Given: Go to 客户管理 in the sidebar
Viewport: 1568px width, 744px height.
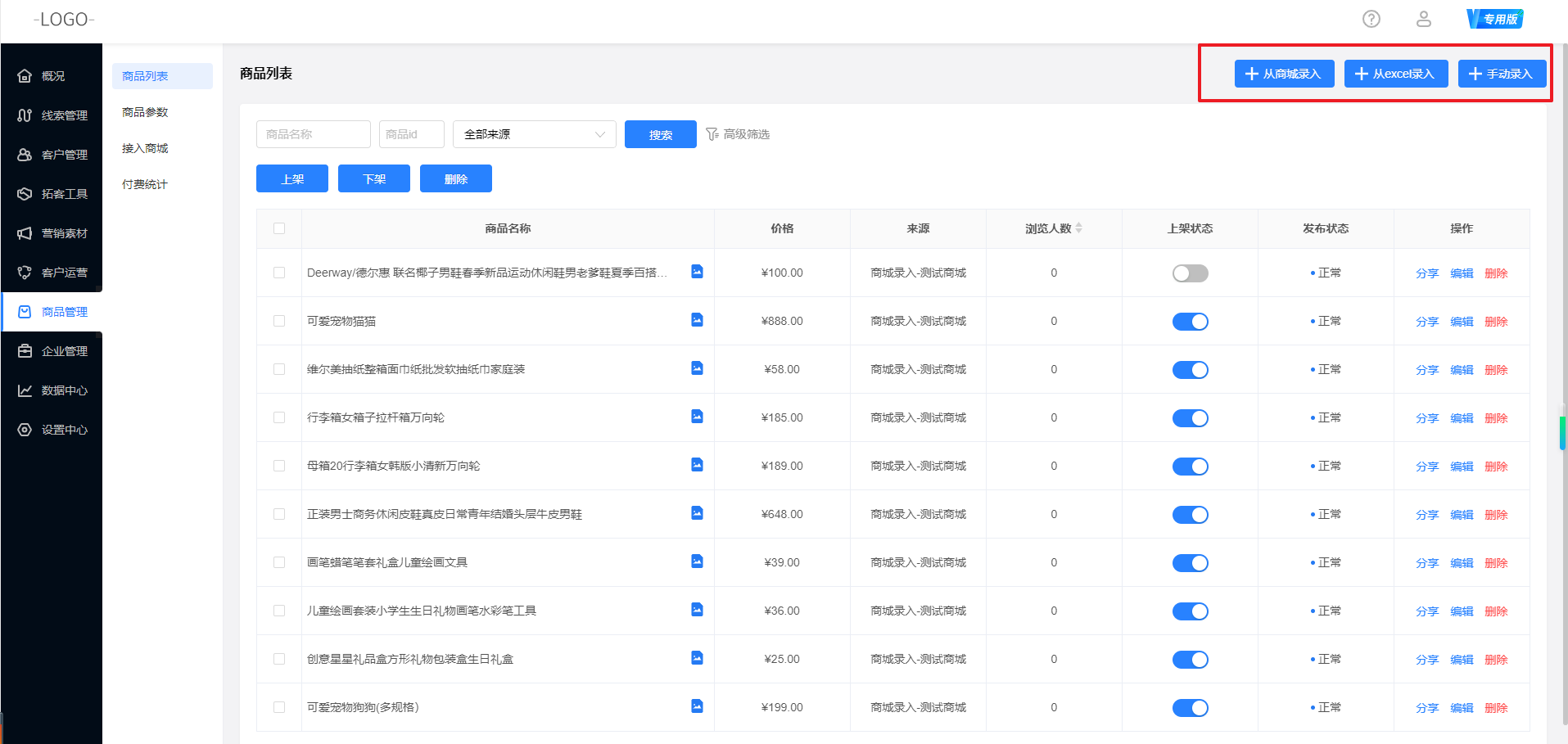Looking at the screenshot, I should pyautogui.click(x=64, y=155).
